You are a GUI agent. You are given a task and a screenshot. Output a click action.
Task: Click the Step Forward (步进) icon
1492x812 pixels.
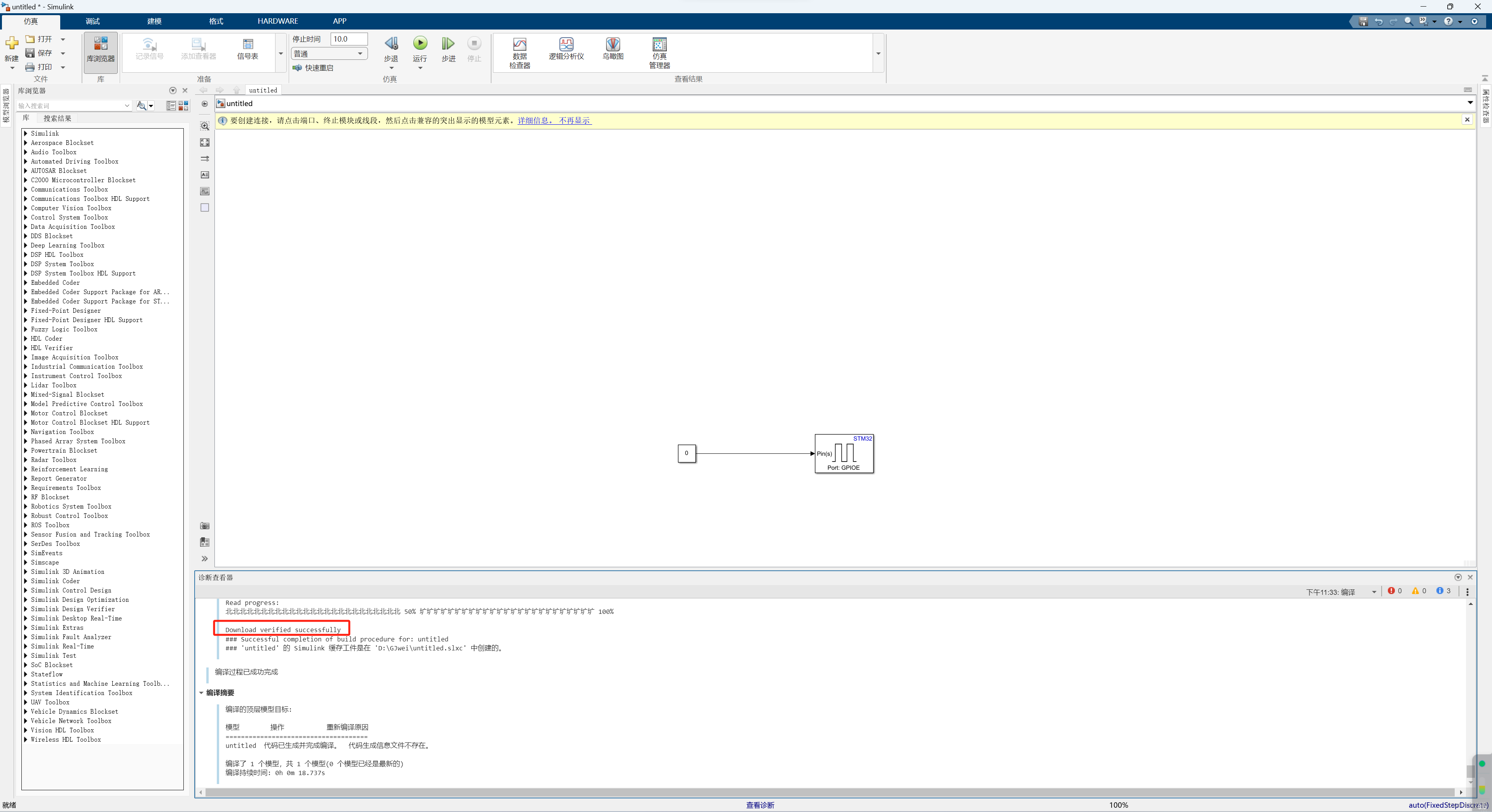pyautogui.click(x=448, y=44)
